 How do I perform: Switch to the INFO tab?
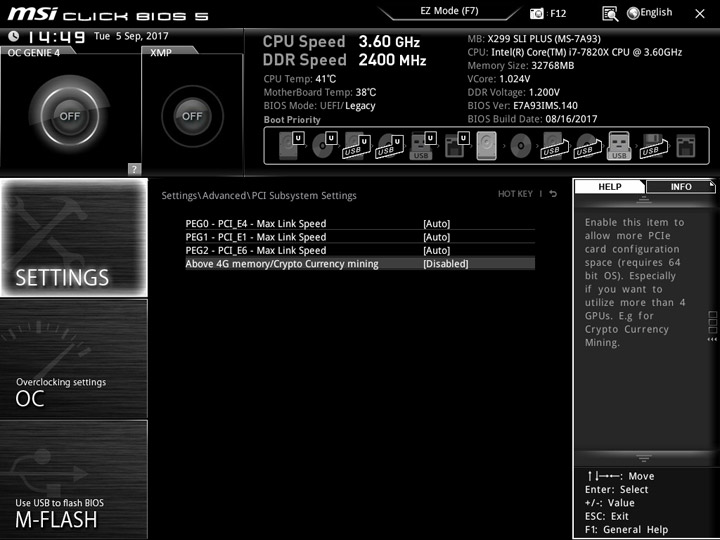(681, 186)
